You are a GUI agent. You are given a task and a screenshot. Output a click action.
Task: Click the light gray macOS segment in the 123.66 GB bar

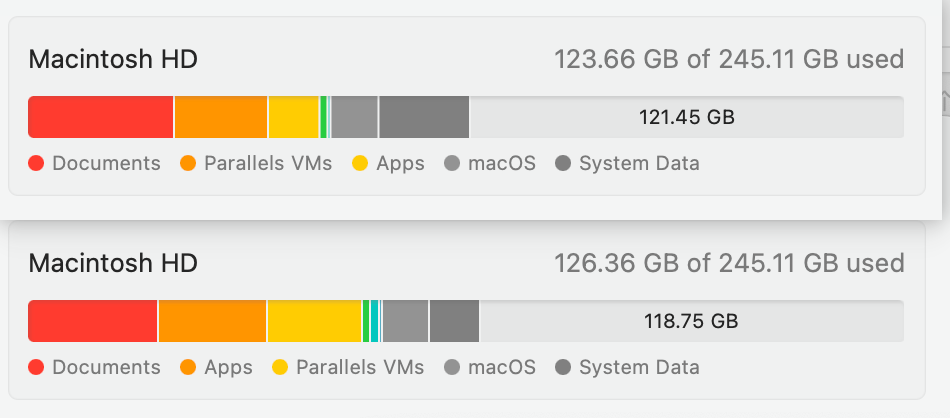tap(354, 117)
